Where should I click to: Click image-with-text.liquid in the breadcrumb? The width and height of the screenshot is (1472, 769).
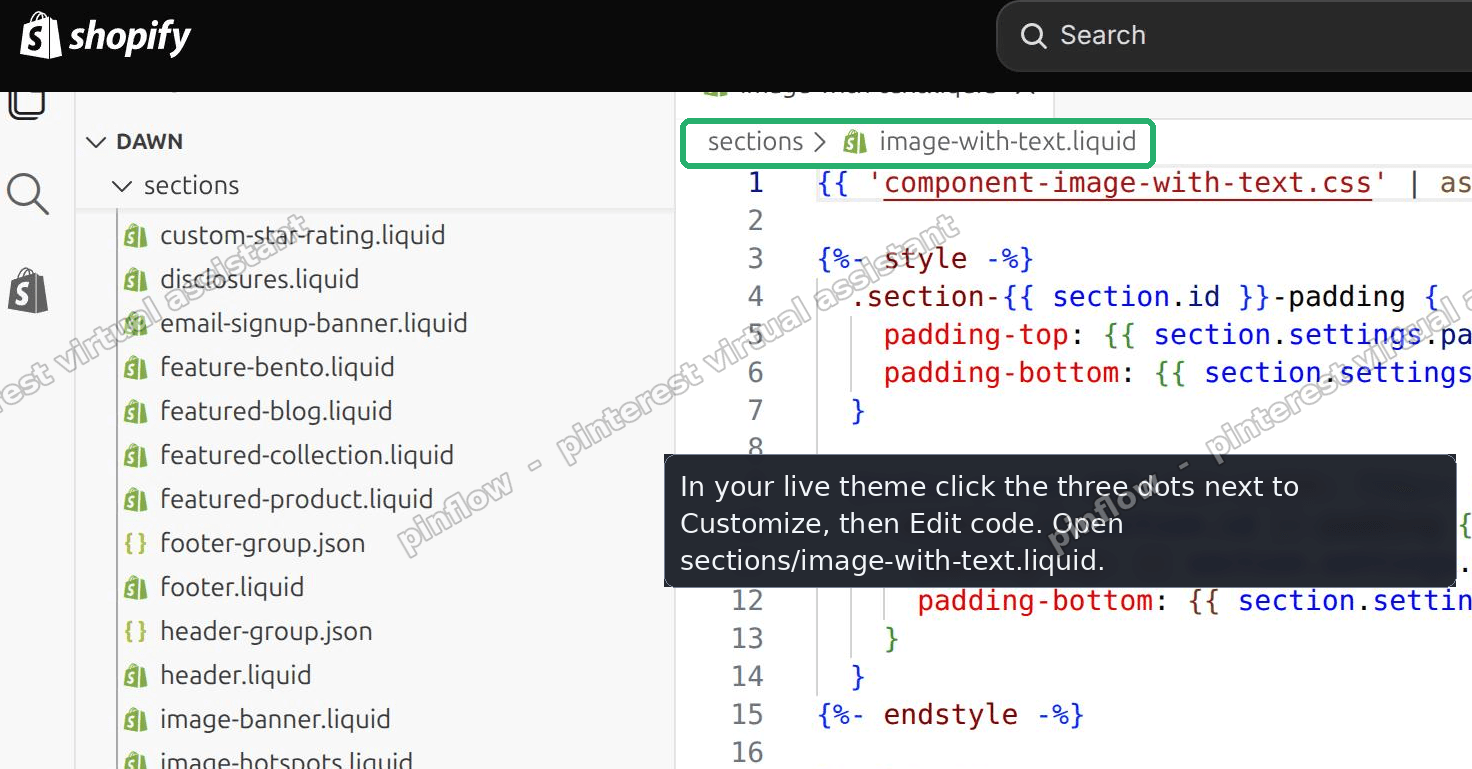click(1007, 142)
